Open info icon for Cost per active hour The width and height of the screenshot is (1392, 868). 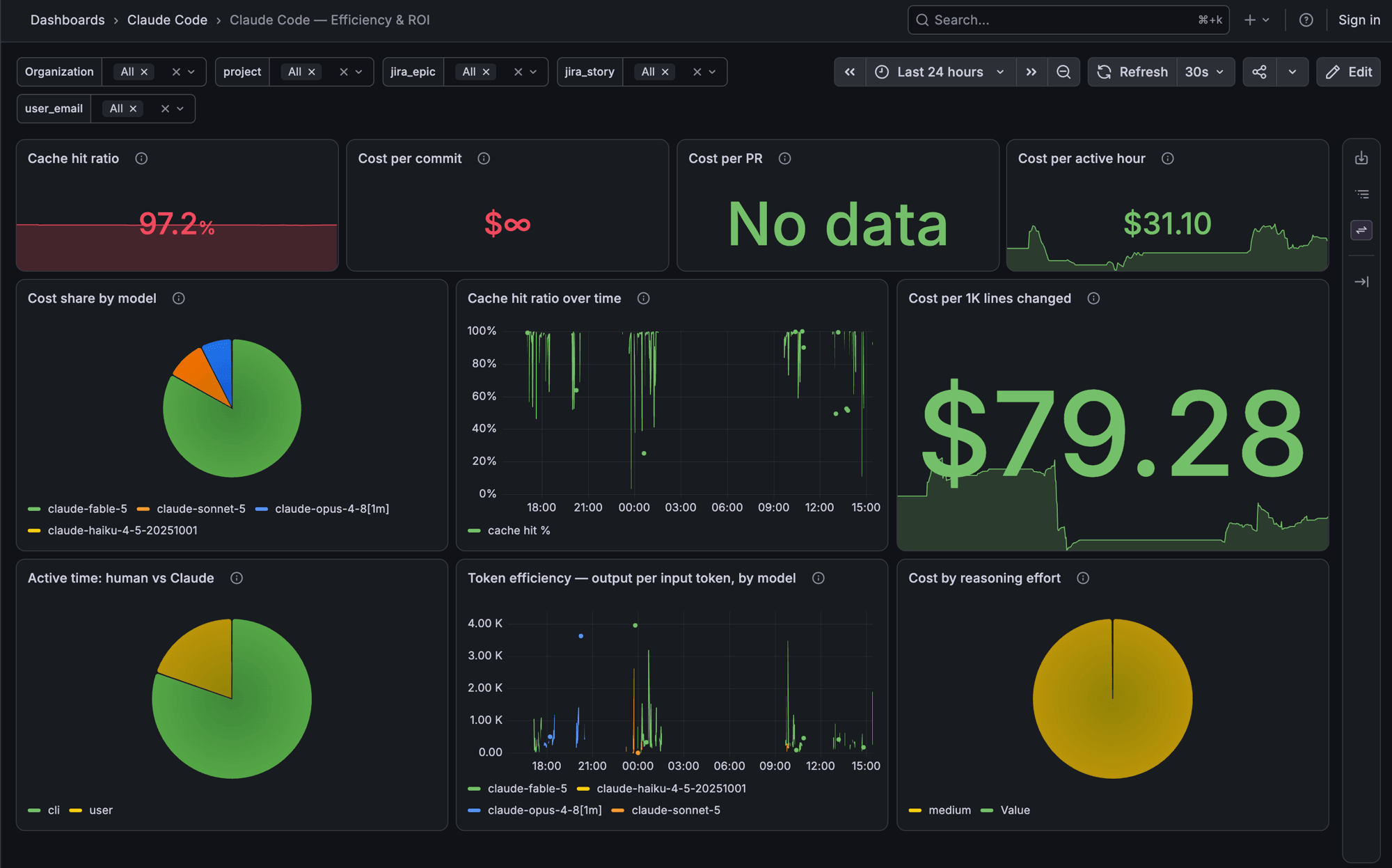[x=1168, y=159]
